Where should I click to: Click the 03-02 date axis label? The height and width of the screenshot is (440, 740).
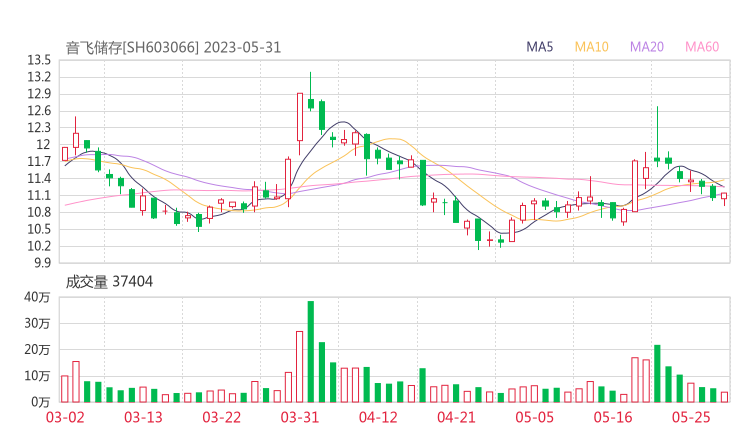65,417
